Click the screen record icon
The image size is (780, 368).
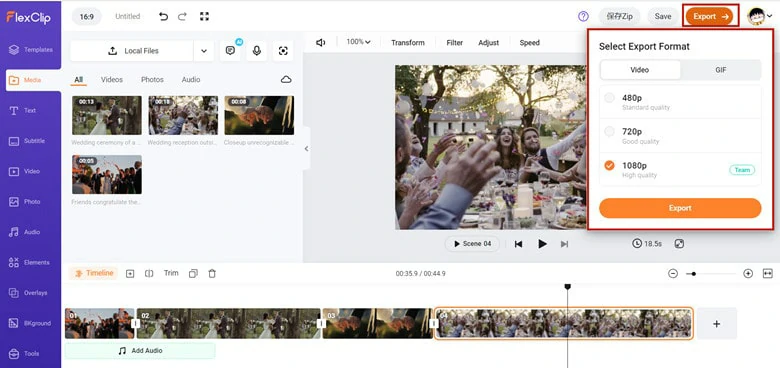[283, 51]
